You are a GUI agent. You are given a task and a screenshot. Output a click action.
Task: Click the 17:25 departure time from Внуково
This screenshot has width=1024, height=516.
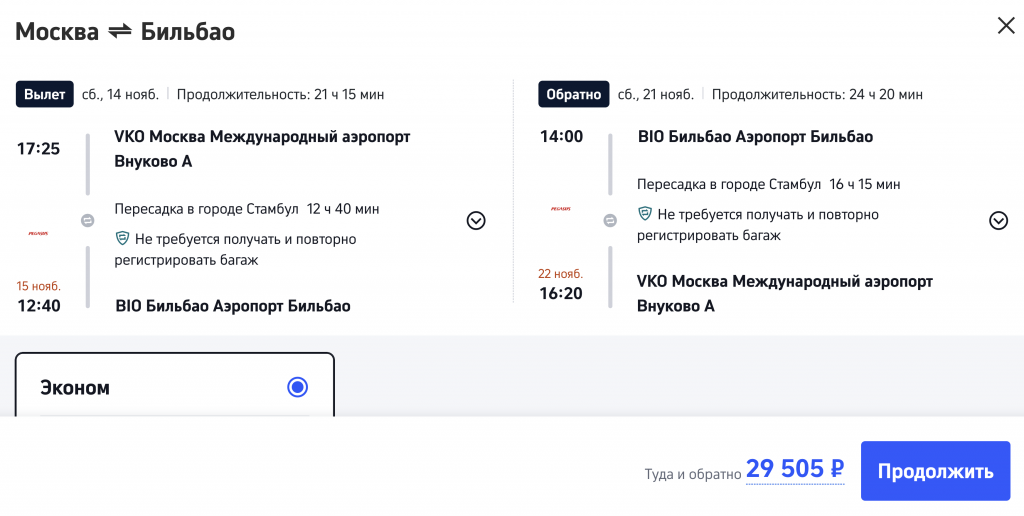39,149
